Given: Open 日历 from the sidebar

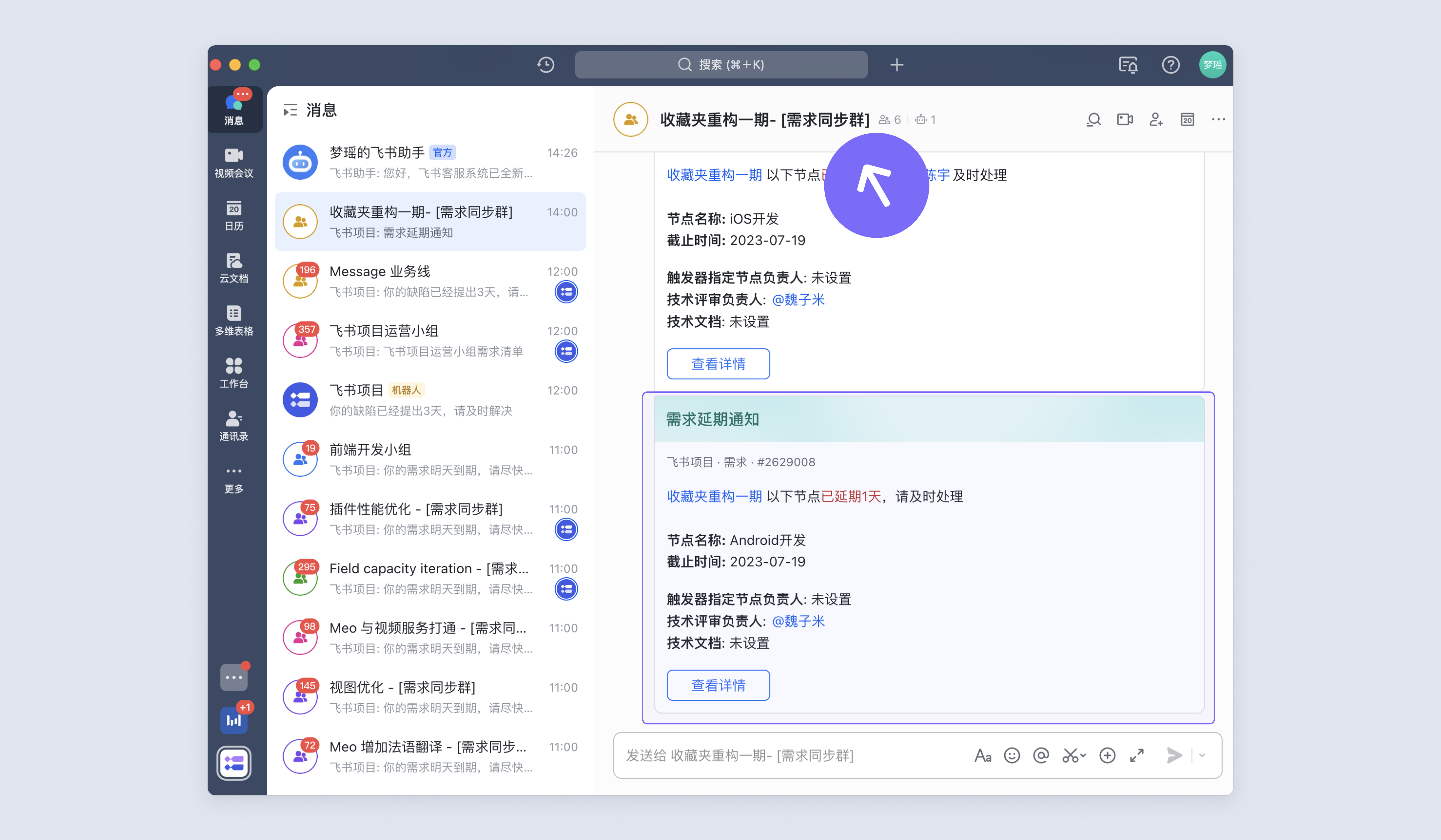Looking at the screenshot, I should coord(234,215).
